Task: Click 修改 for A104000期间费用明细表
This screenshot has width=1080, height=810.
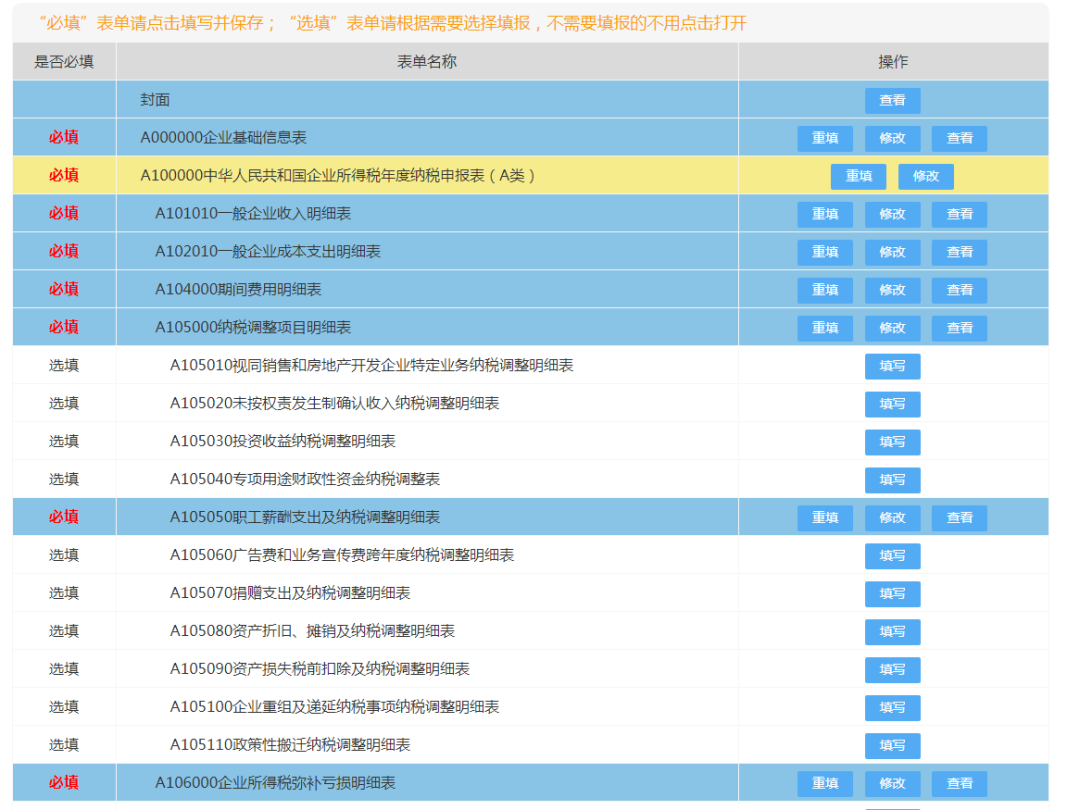Action: tap(892, 290)
